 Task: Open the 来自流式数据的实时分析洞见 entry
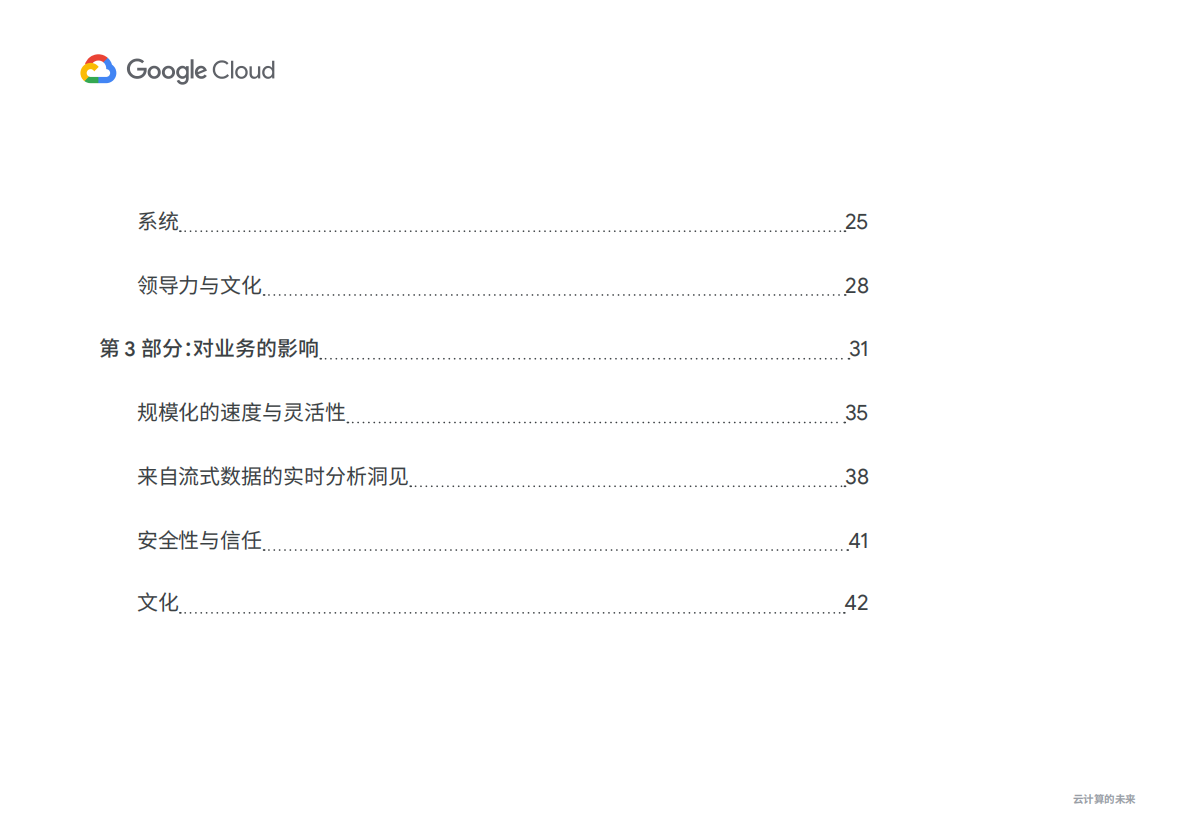click(x=273, y=477)
